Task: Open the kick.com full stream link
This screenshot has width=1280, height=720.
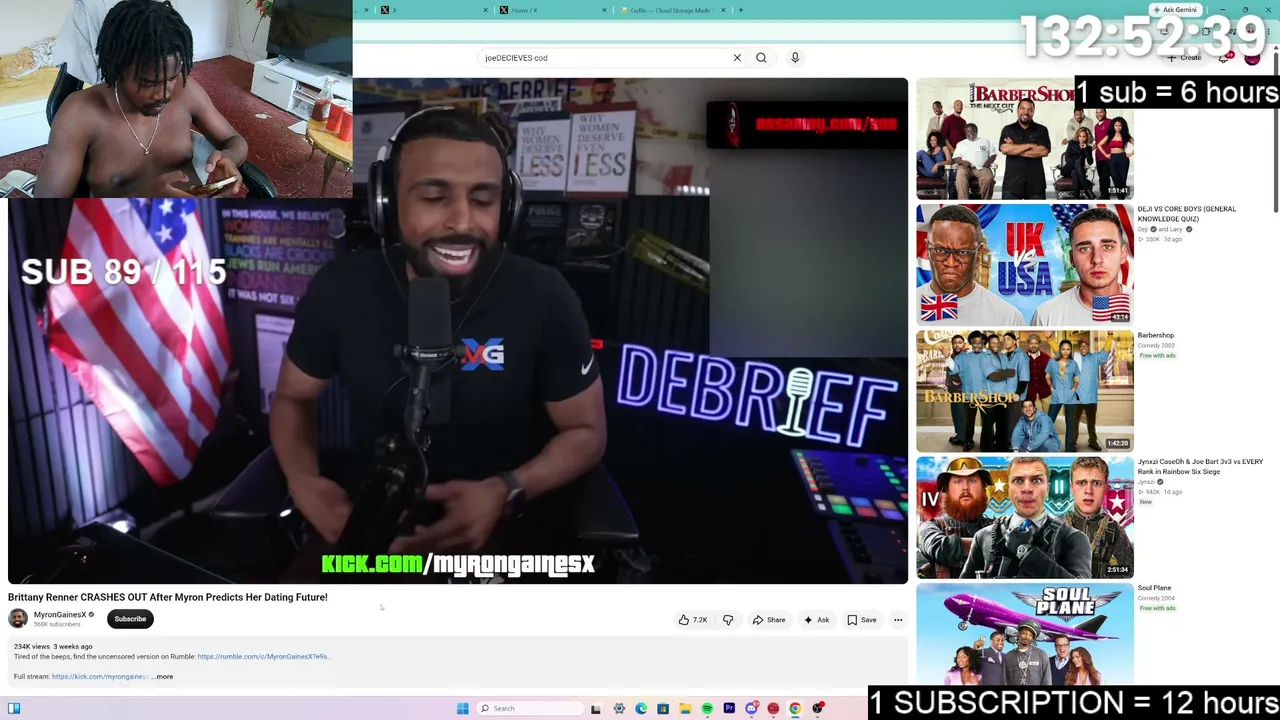Action: pyautogui.click(x=100, y=677)
